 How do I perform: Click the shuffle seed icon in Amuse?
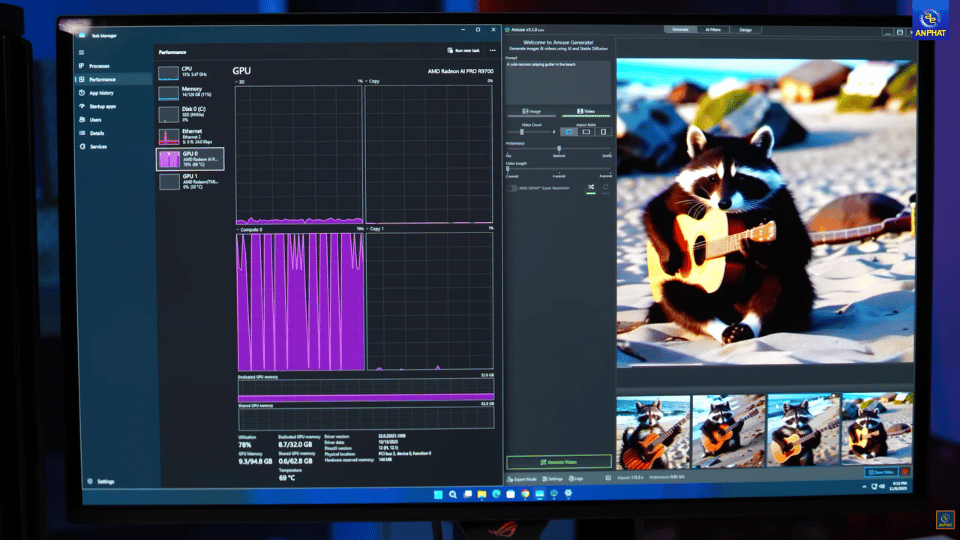[x=591, y=187]
